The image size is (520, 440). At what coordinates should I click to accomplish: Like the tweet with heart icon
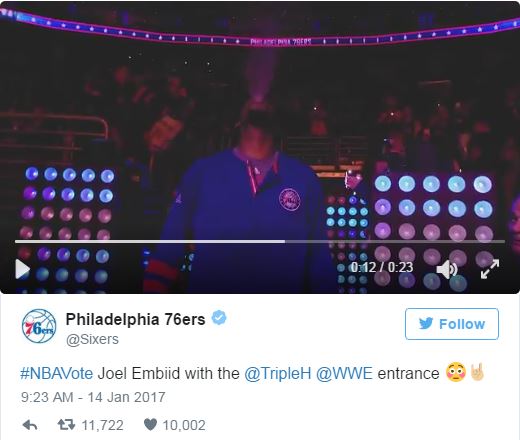click(x=150, y=424)
